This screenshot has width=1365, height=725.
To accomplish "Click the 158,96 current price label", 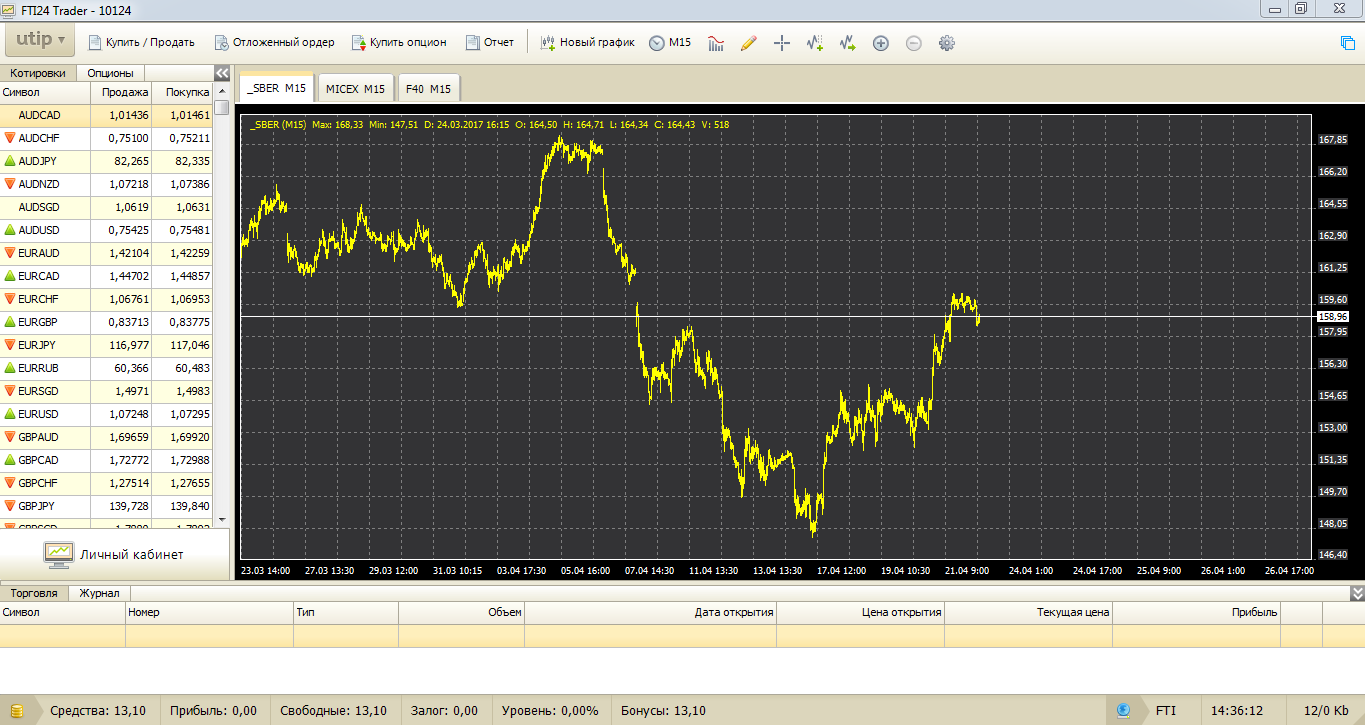I will 1334,316.
